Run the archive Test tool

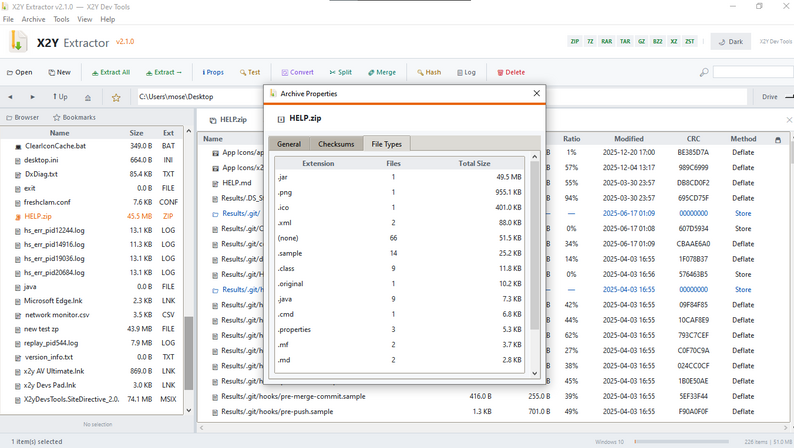250,72
